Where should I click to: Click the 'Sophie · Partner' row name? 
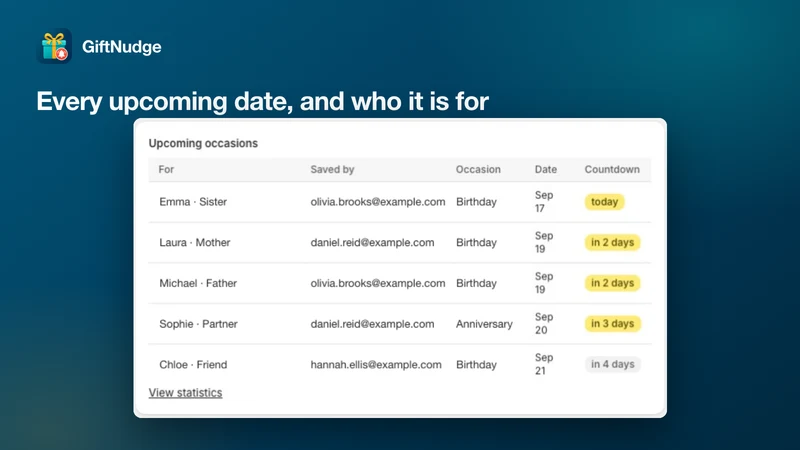tap(198, 324)
